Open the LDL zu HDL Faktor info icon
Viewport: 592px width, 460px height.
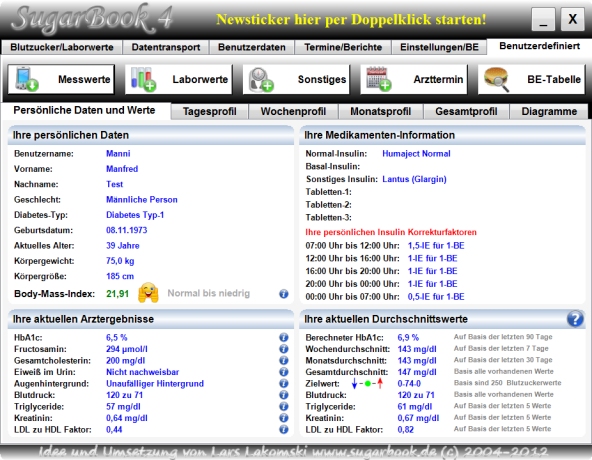click(284, 429)
